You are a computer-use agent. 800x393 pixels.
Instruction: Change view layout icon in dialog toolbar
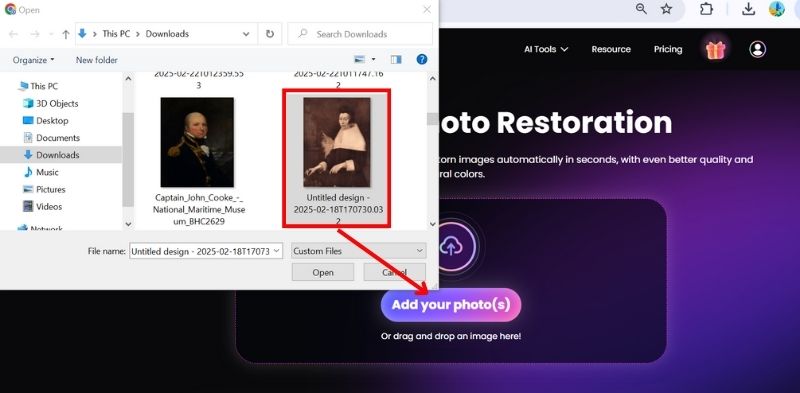[360, 60]
